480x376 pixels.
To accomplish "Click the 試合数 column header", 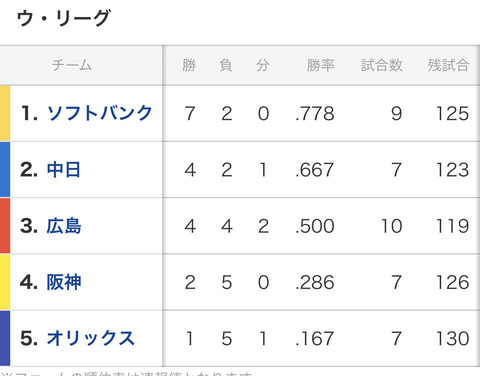I will (382, 65).
